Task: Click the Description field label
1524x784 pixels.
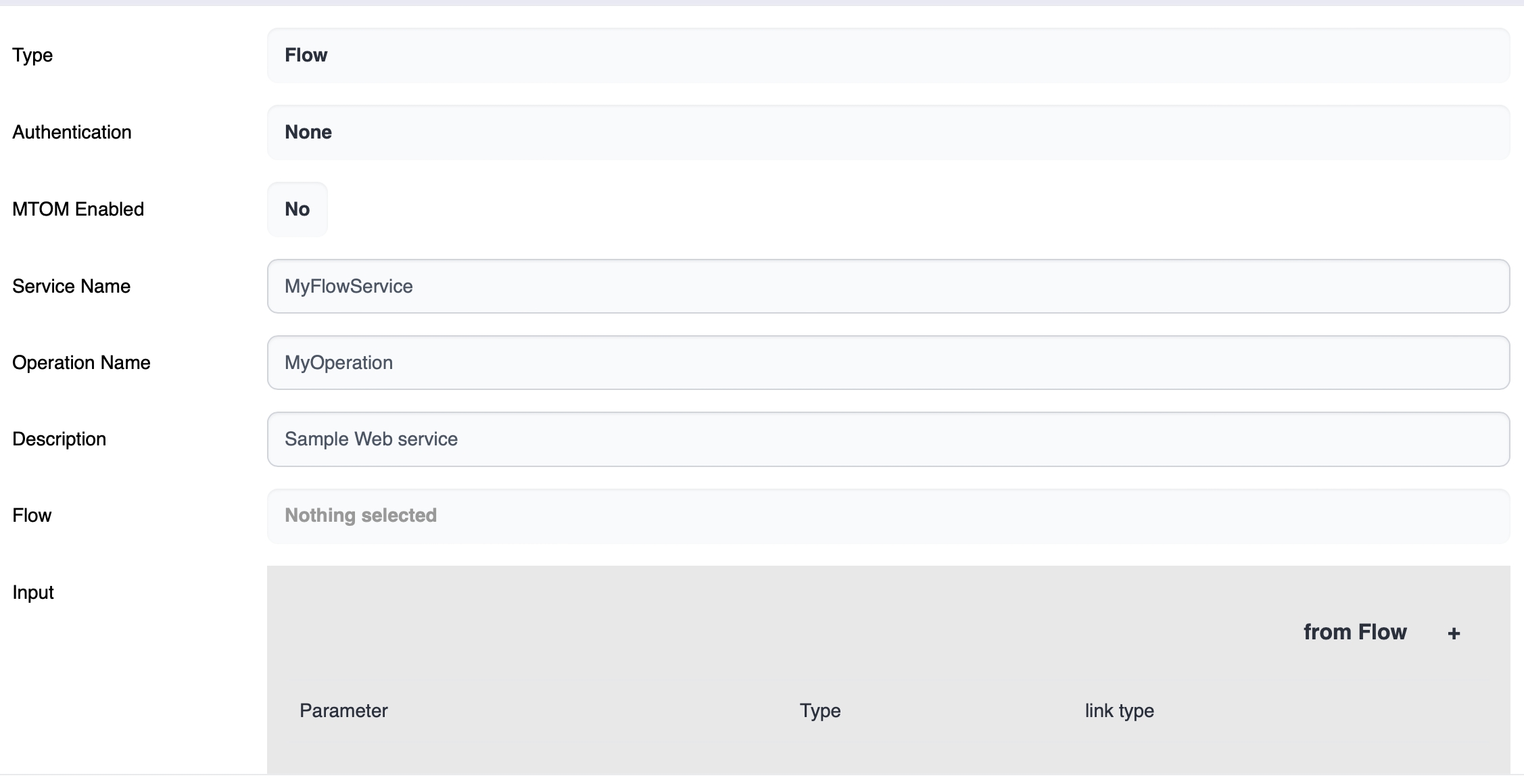Action: pos(59,439)
